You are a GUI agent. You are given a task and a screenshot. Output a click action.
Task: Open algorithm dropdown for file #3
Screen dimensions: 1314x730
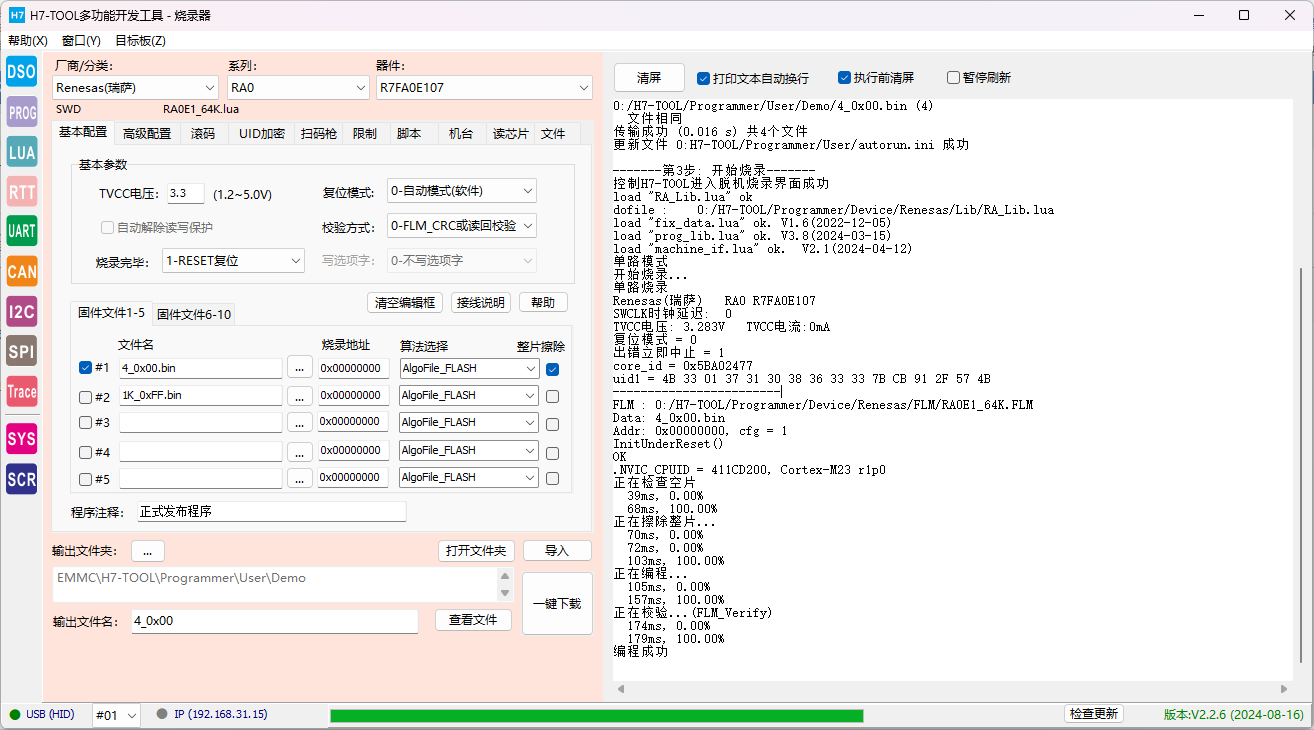[x=468, y=423]
